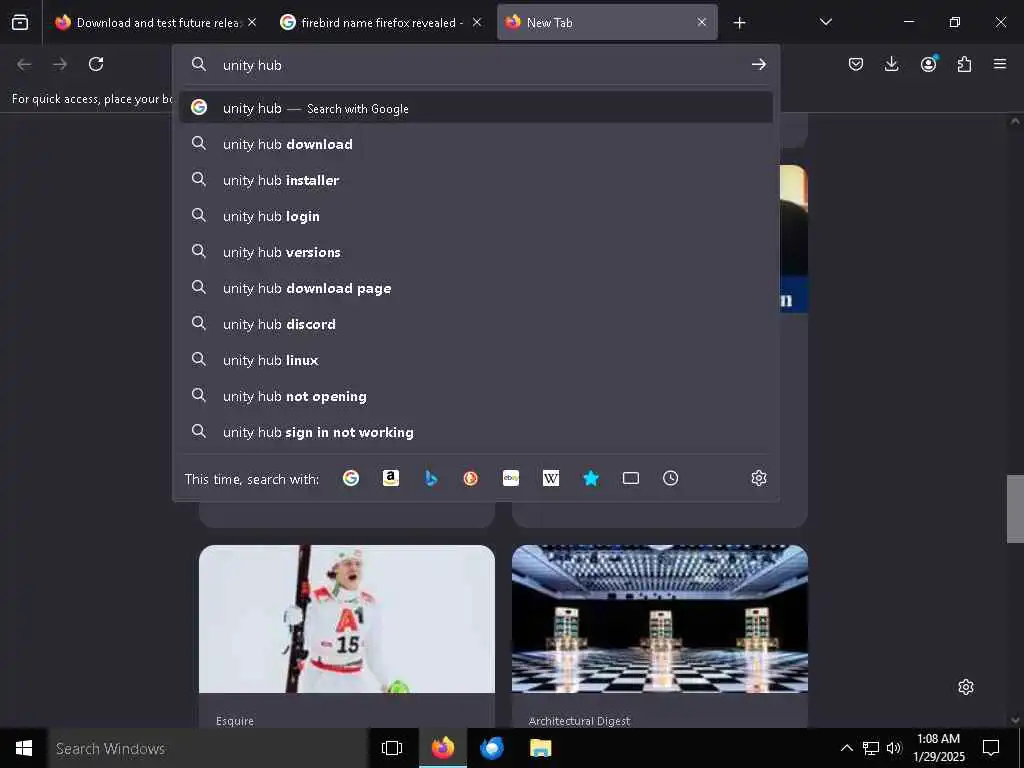1024x768 pixels.
Task: Select 'unity hub discord' suggestion
Action: [475, 323]
